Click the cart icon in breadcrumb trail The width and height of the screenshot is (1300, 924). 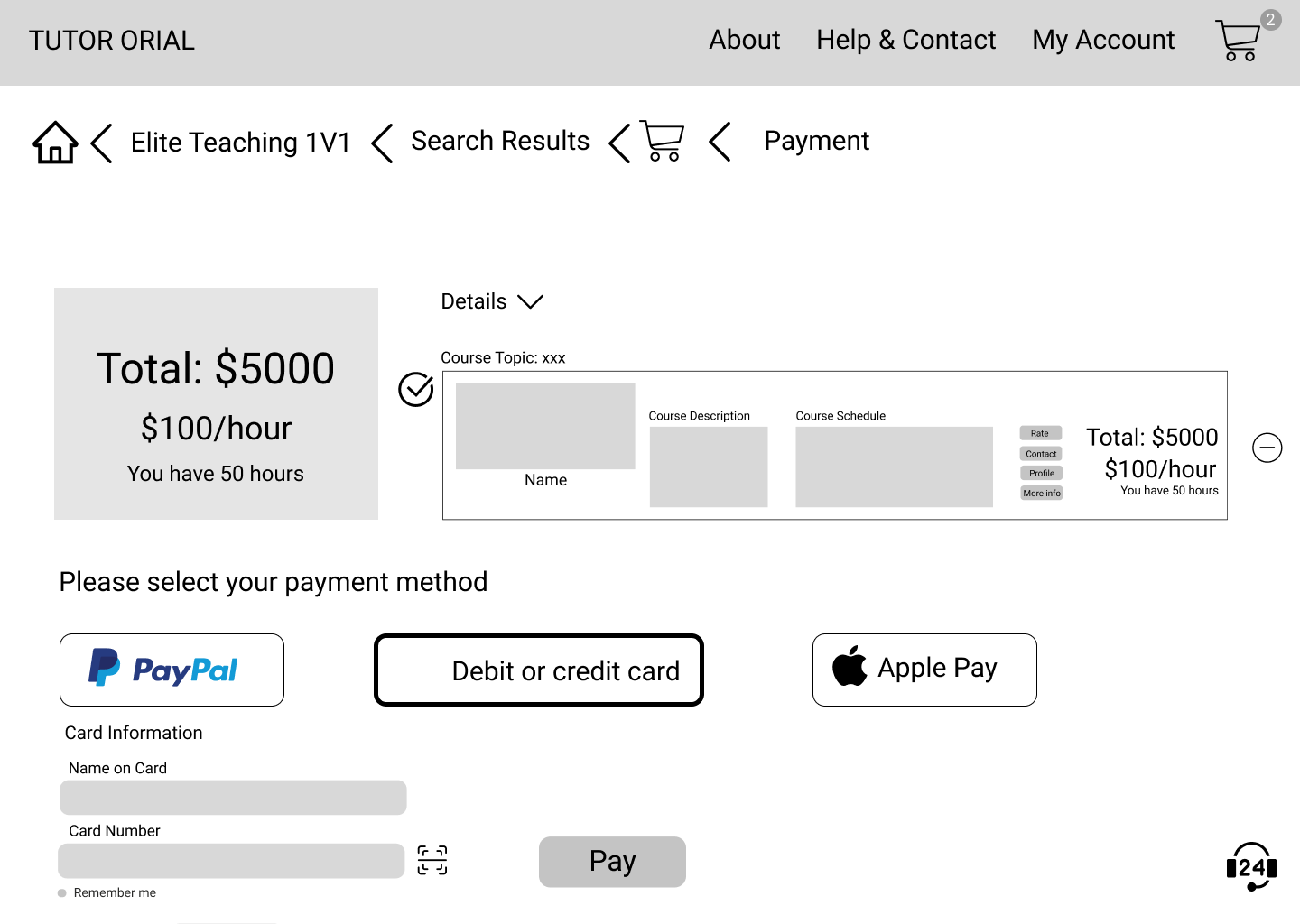pos(663,142)
